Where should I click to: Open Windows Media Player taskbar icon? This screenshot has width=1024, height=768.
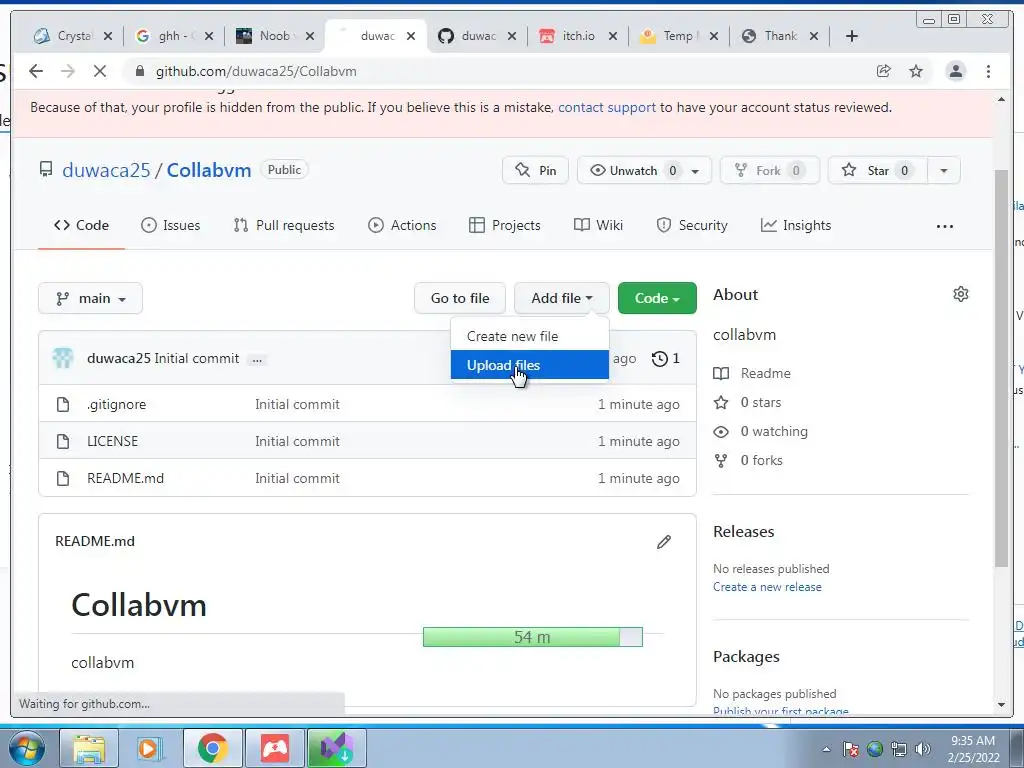(150, 748)
